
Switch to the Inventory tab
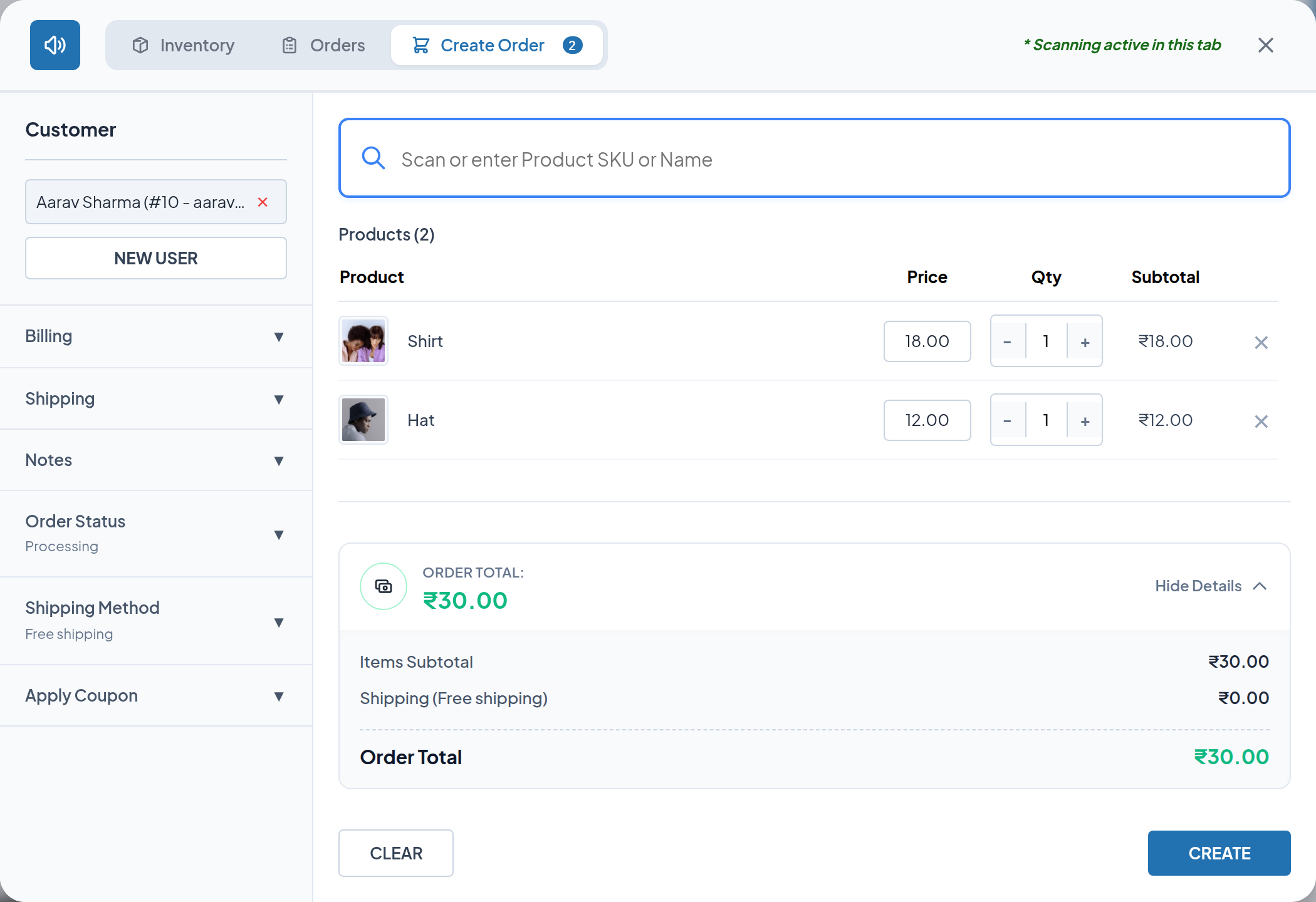[183, 45]
